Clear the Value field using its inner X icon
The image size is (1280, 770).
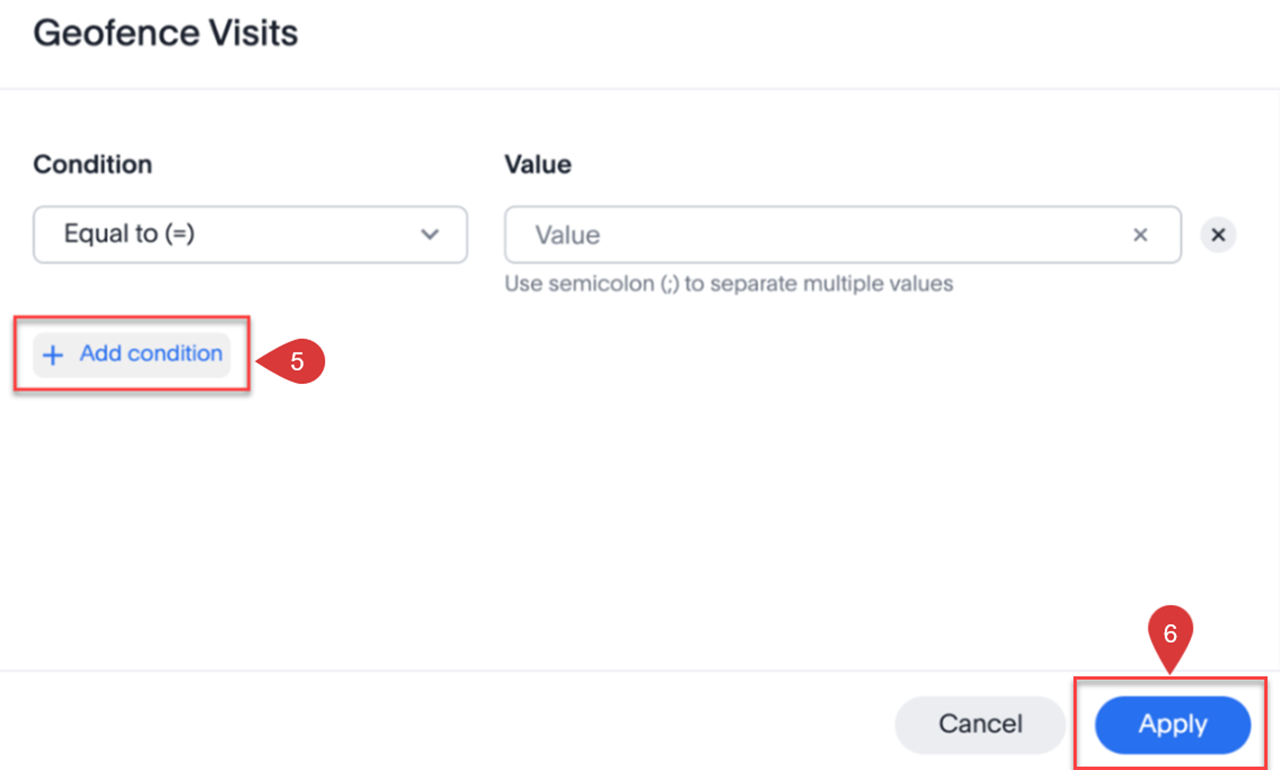[1140, 235]
